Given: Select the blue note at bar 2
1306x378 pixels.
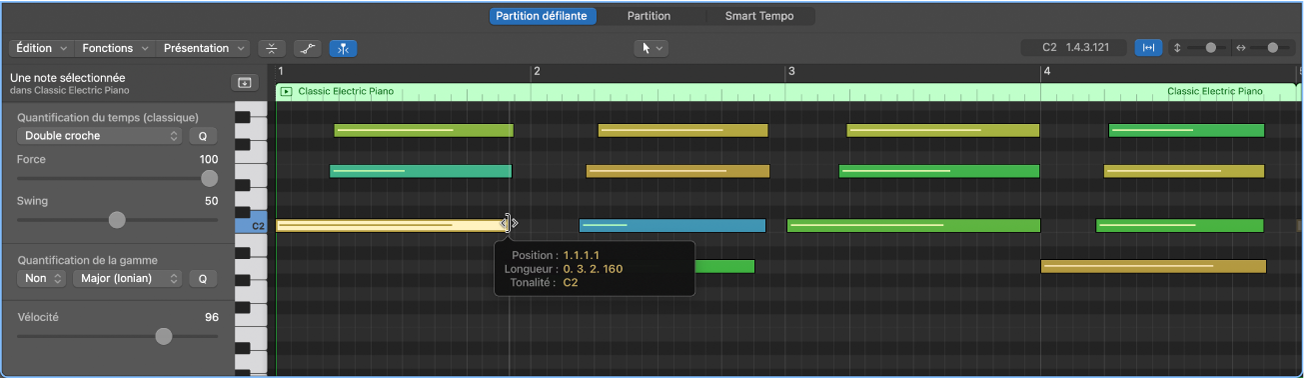Looking at the screenshot, I should coord(672,226).
